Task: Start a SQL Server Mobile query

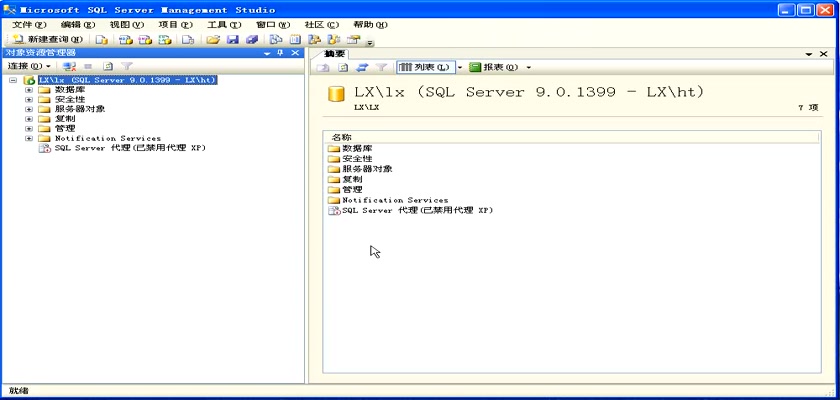Action: tap(188, 40)
